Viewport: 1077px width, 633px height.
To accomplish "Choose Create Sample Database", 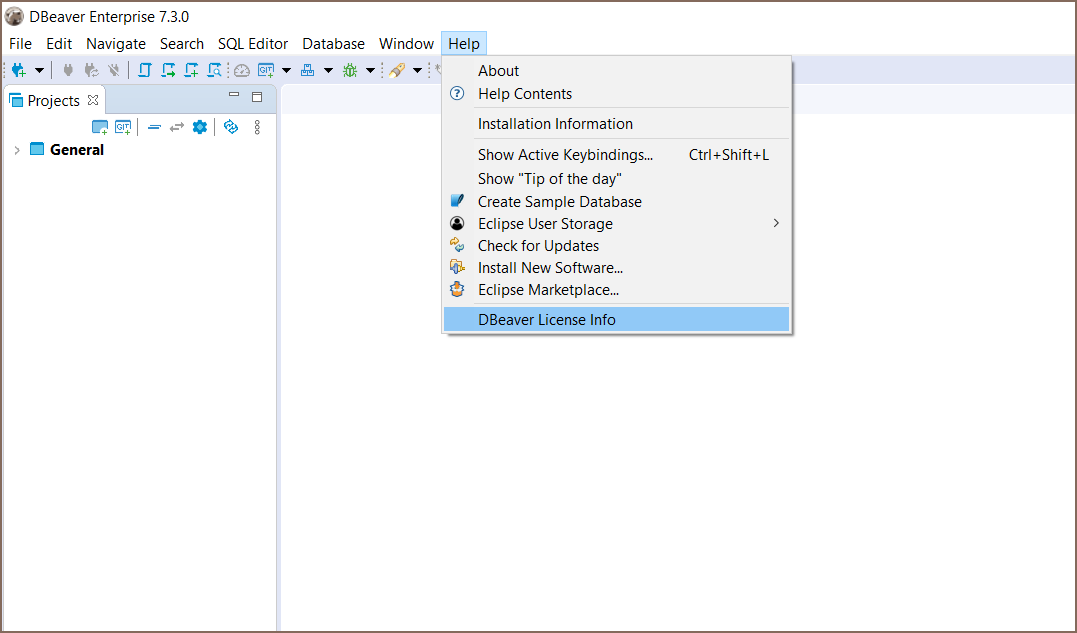I will point(616,202).
